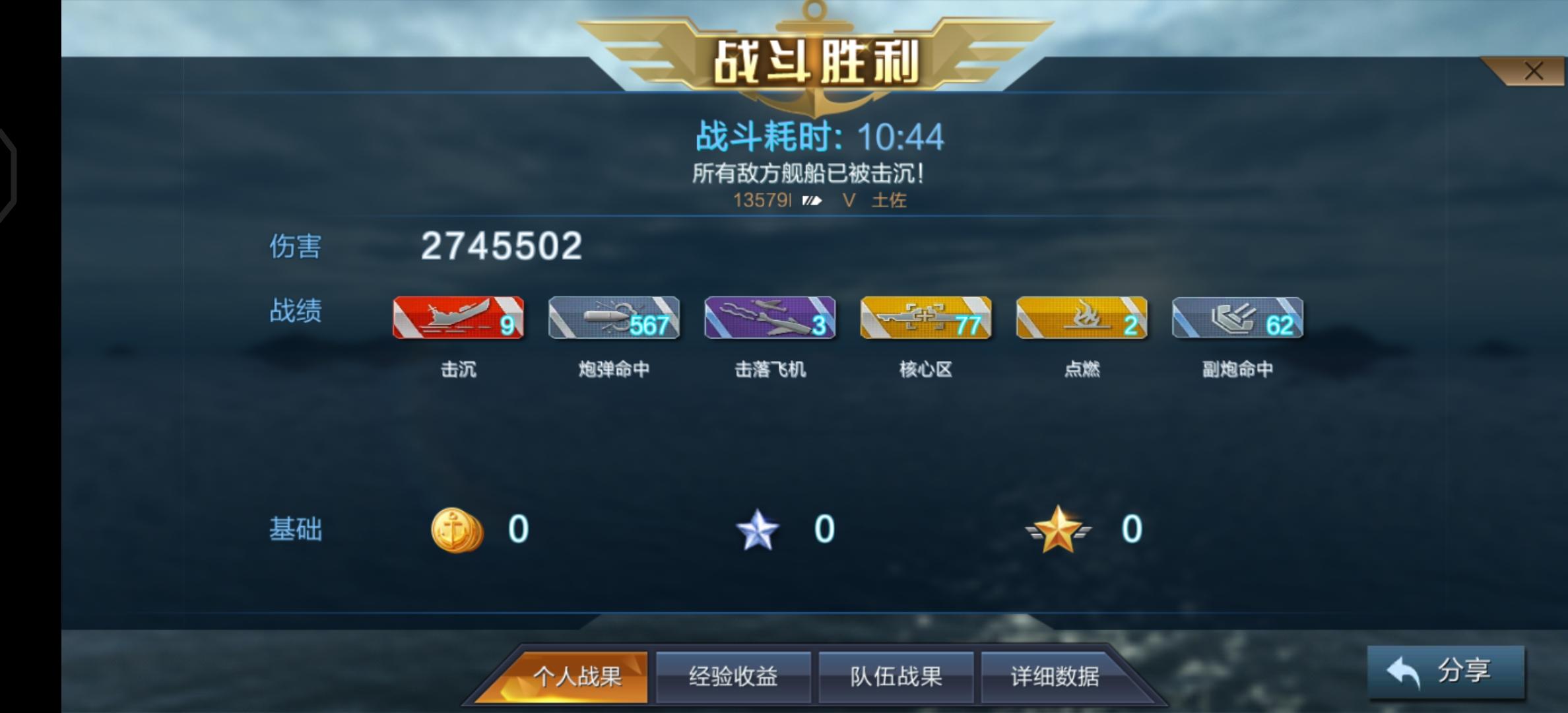Click the damage total 2745502

[502, 246]
